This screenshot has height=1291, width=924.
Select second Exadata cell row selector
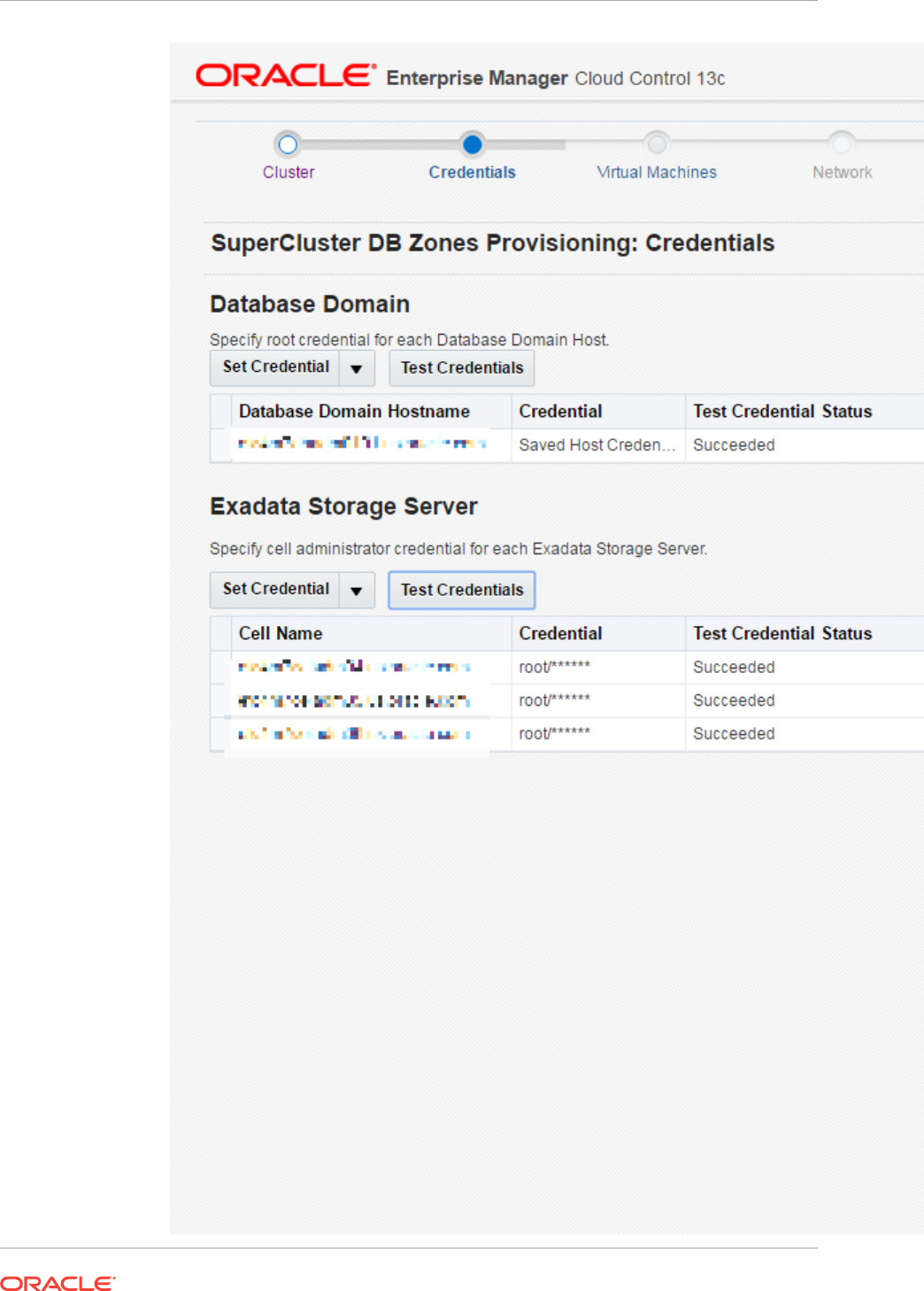pyautogui.click(x=221, y=700)
